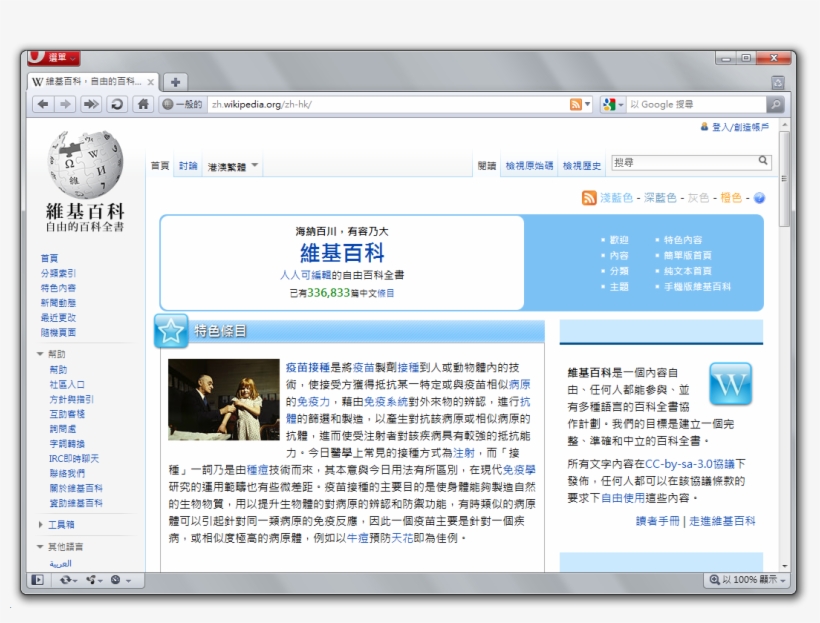Open 社區入口 in the sidebar
The height and width of the screenshot is (623, 820).
point(67,384)
